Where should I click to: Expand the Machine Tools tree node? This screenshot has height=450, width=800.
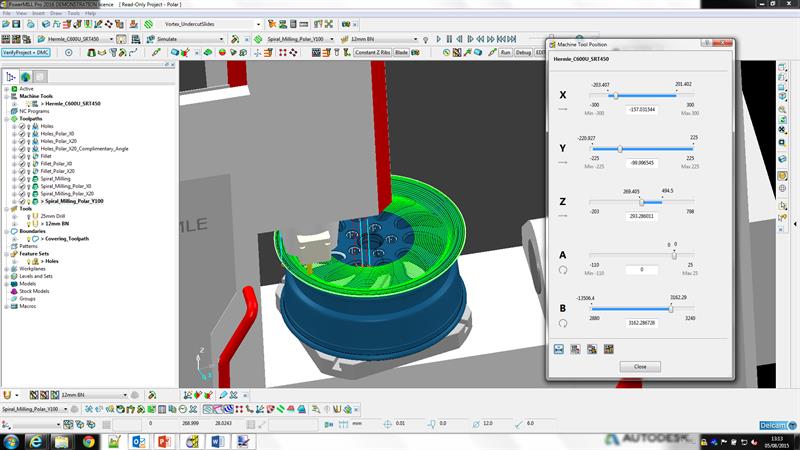coord(7,96)
